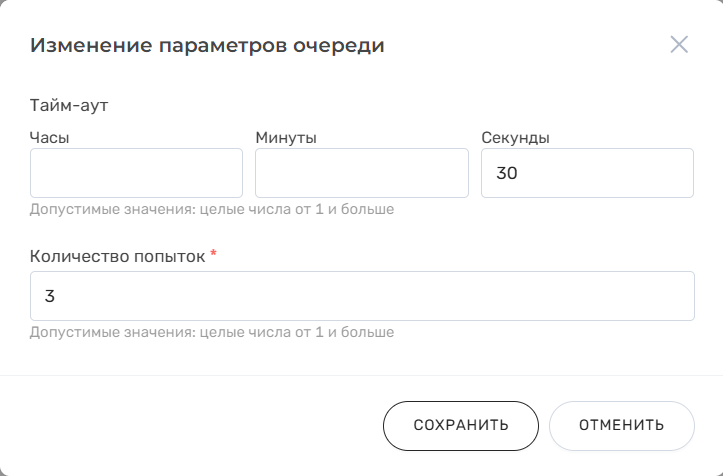Focus the Минуты input field

361,173
